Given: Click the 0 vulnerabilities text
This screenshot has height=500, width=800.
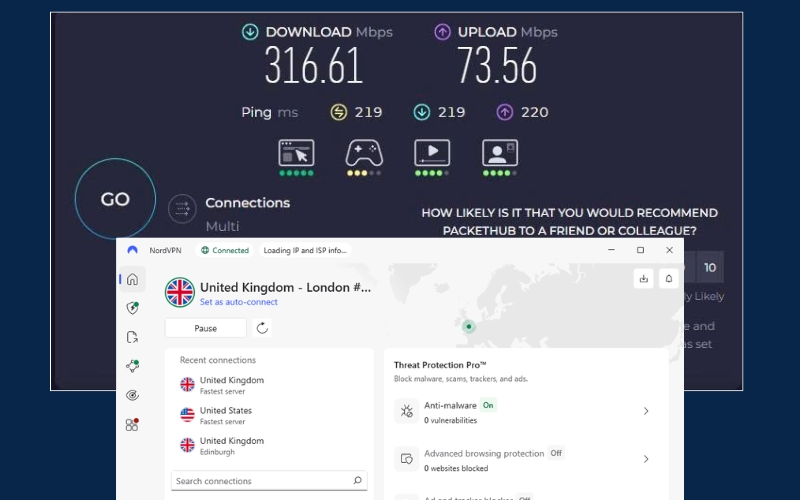Looking at the screenshot, I should (x=451, y=420).
